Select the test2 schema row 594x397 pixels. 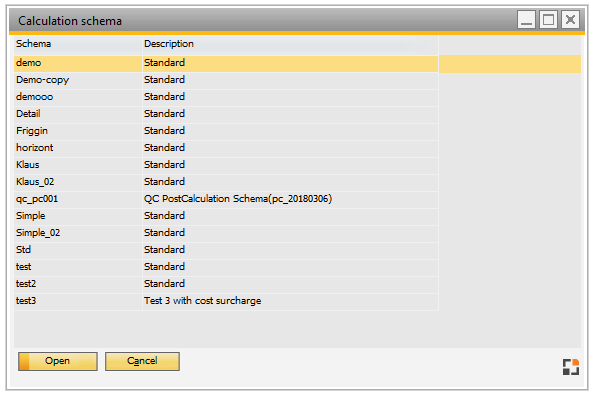(226, 284)
